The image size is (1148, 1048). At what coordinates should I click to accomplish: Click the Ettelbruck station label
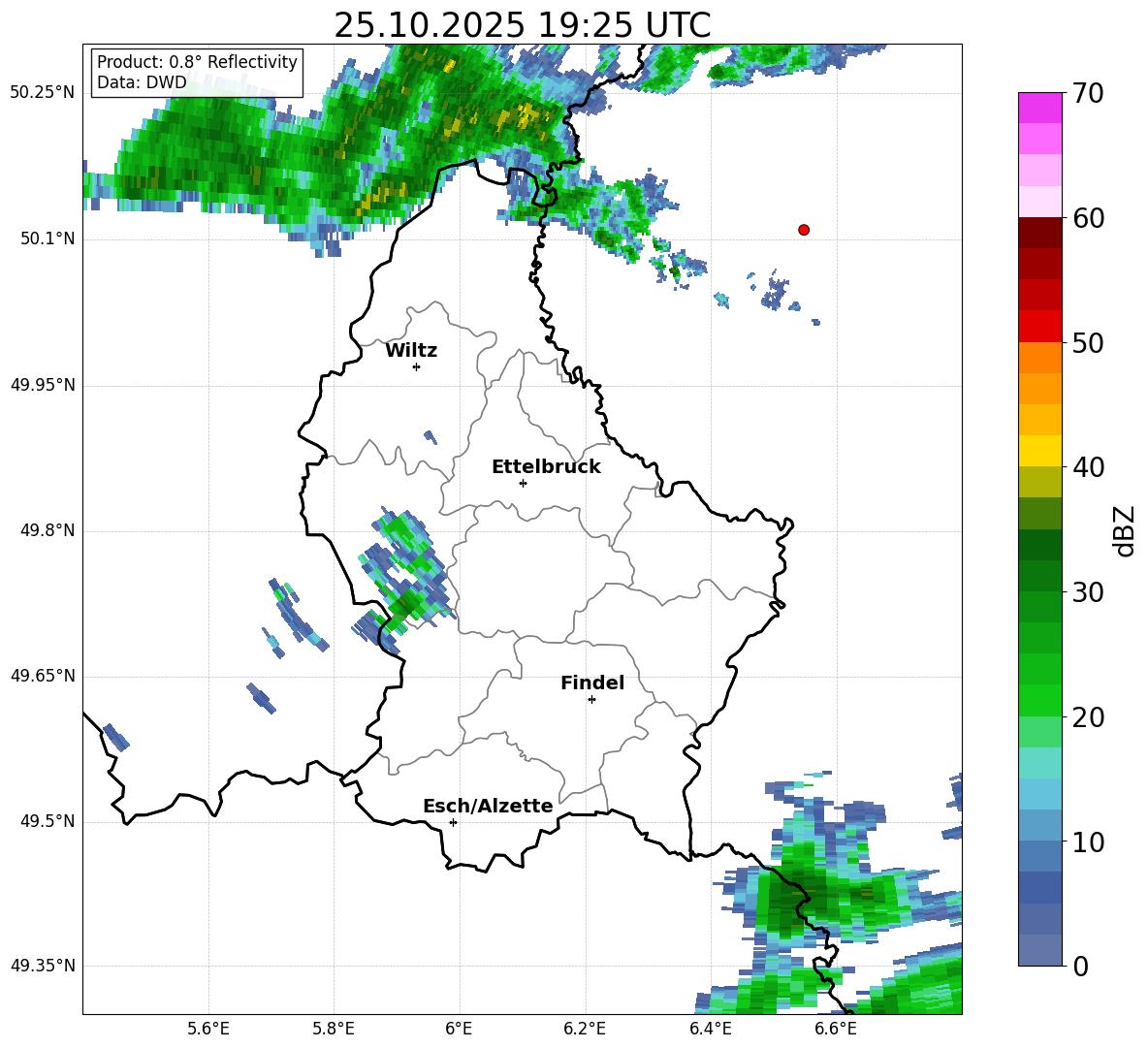546,467
